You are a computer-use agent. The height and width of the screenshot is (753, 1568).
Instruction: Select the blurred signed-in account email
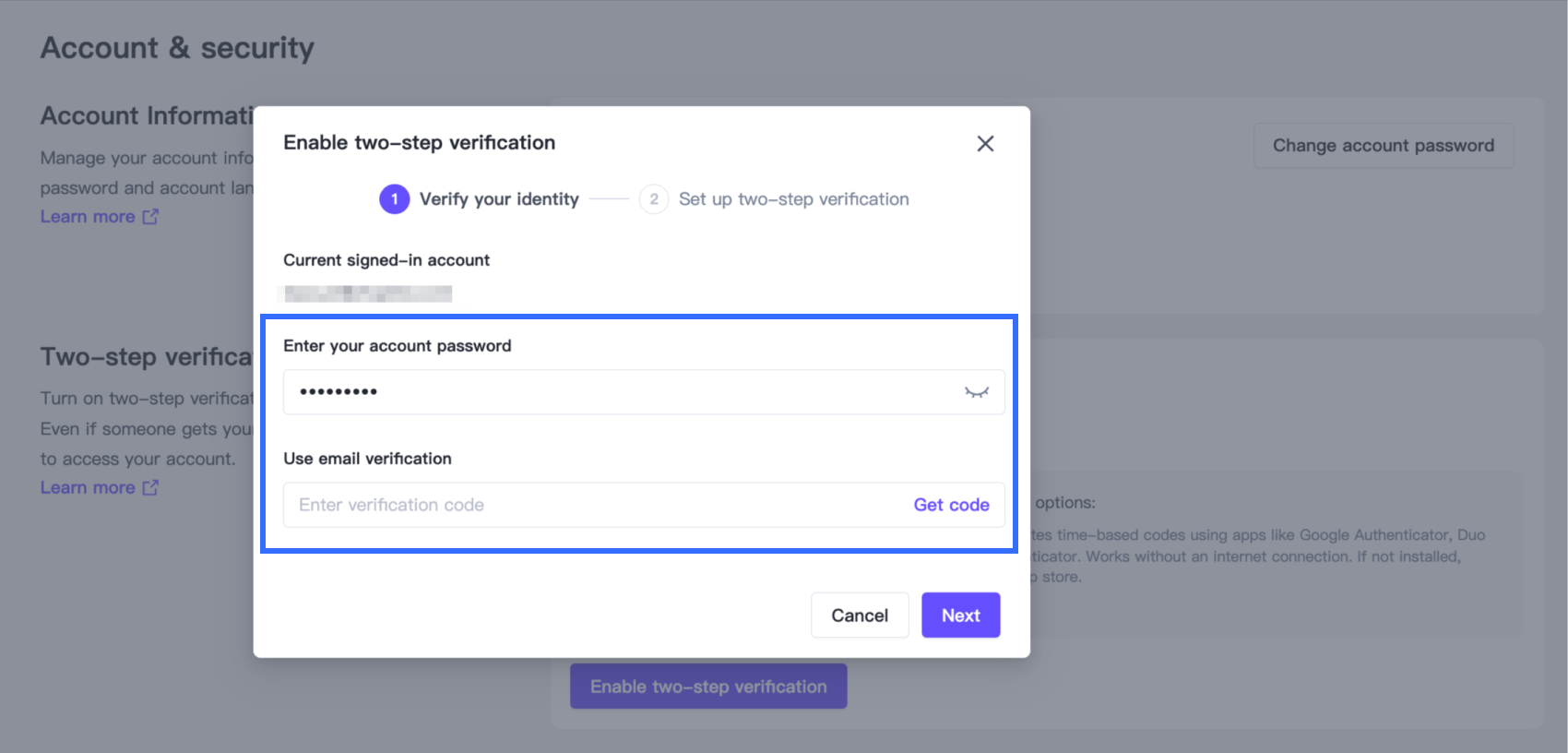(368, 293)
